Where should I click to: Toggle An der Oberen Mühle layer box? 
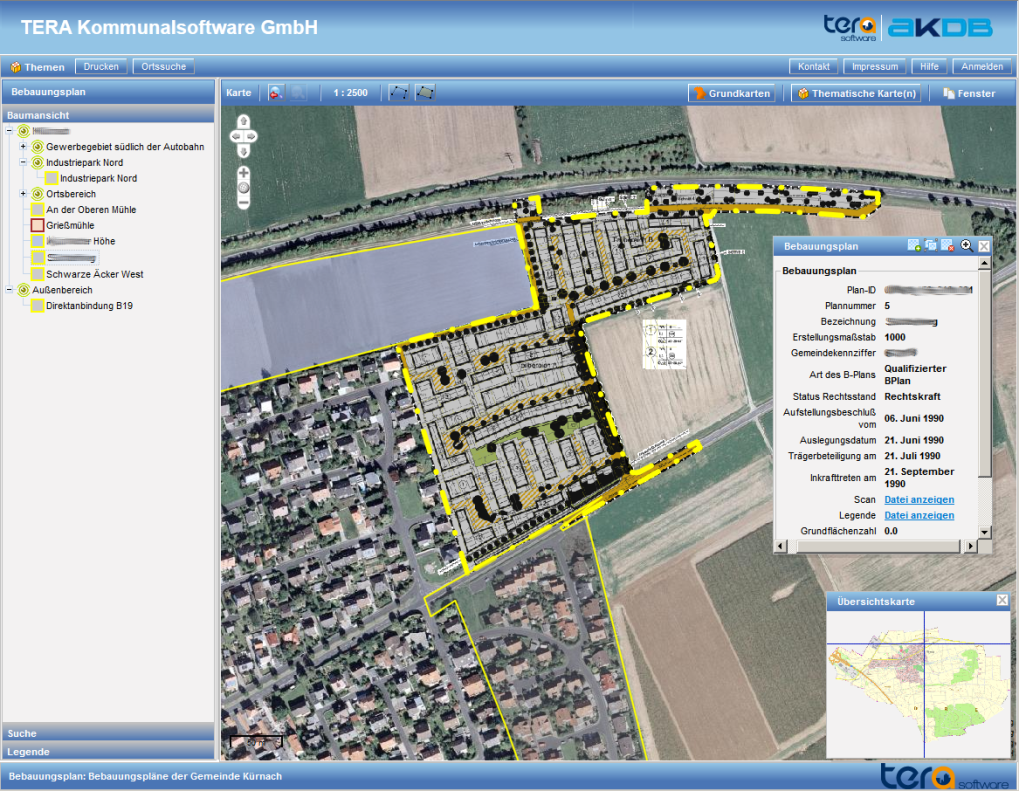[37, 210]
